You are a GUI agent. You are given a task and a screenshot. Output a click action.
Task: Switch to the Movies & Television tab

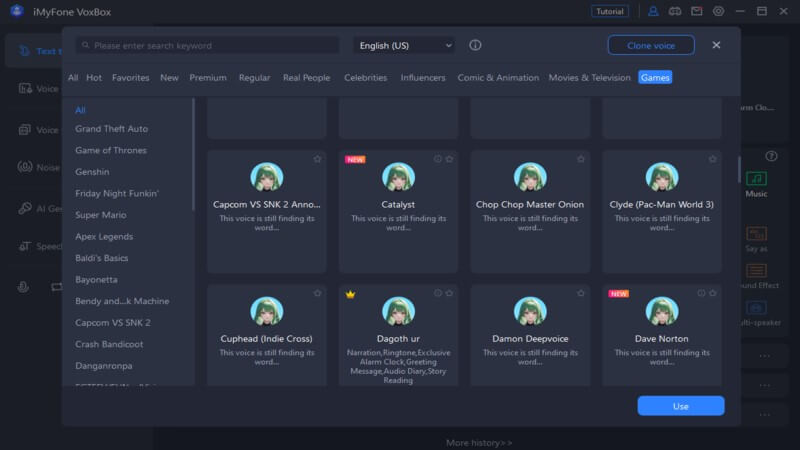click(590, 78)
